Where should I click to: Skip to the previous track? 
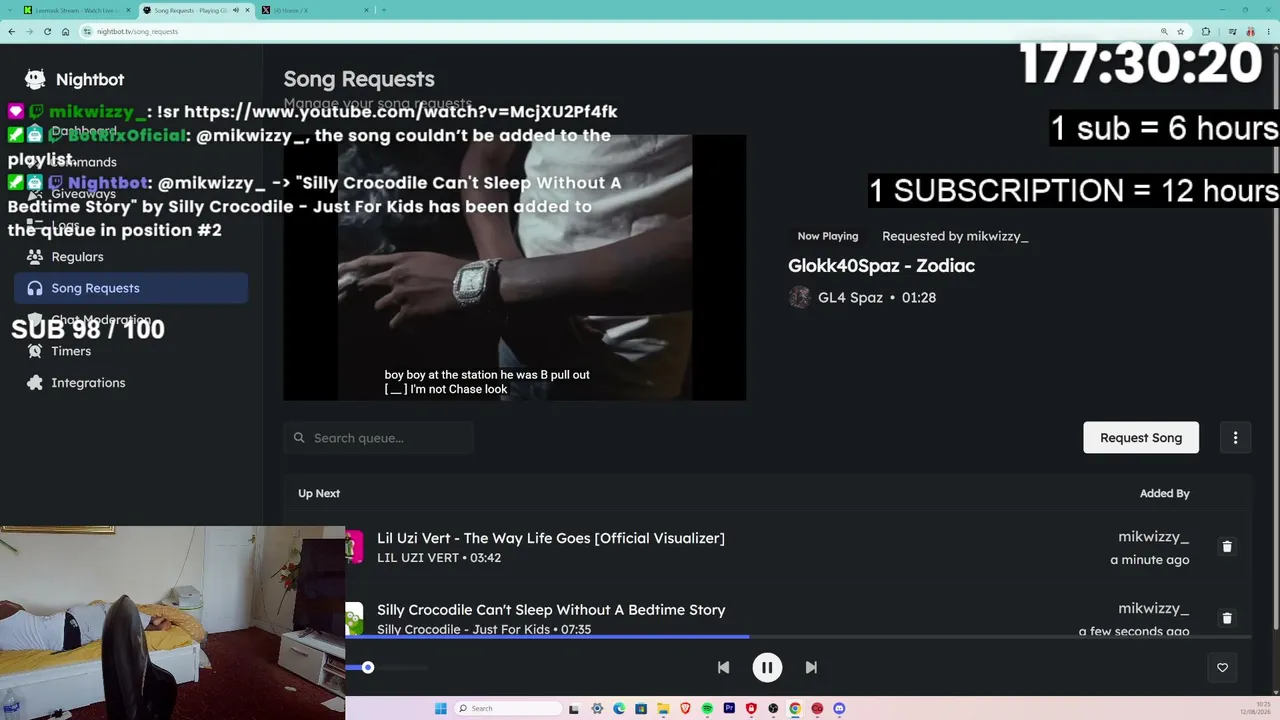723,667
